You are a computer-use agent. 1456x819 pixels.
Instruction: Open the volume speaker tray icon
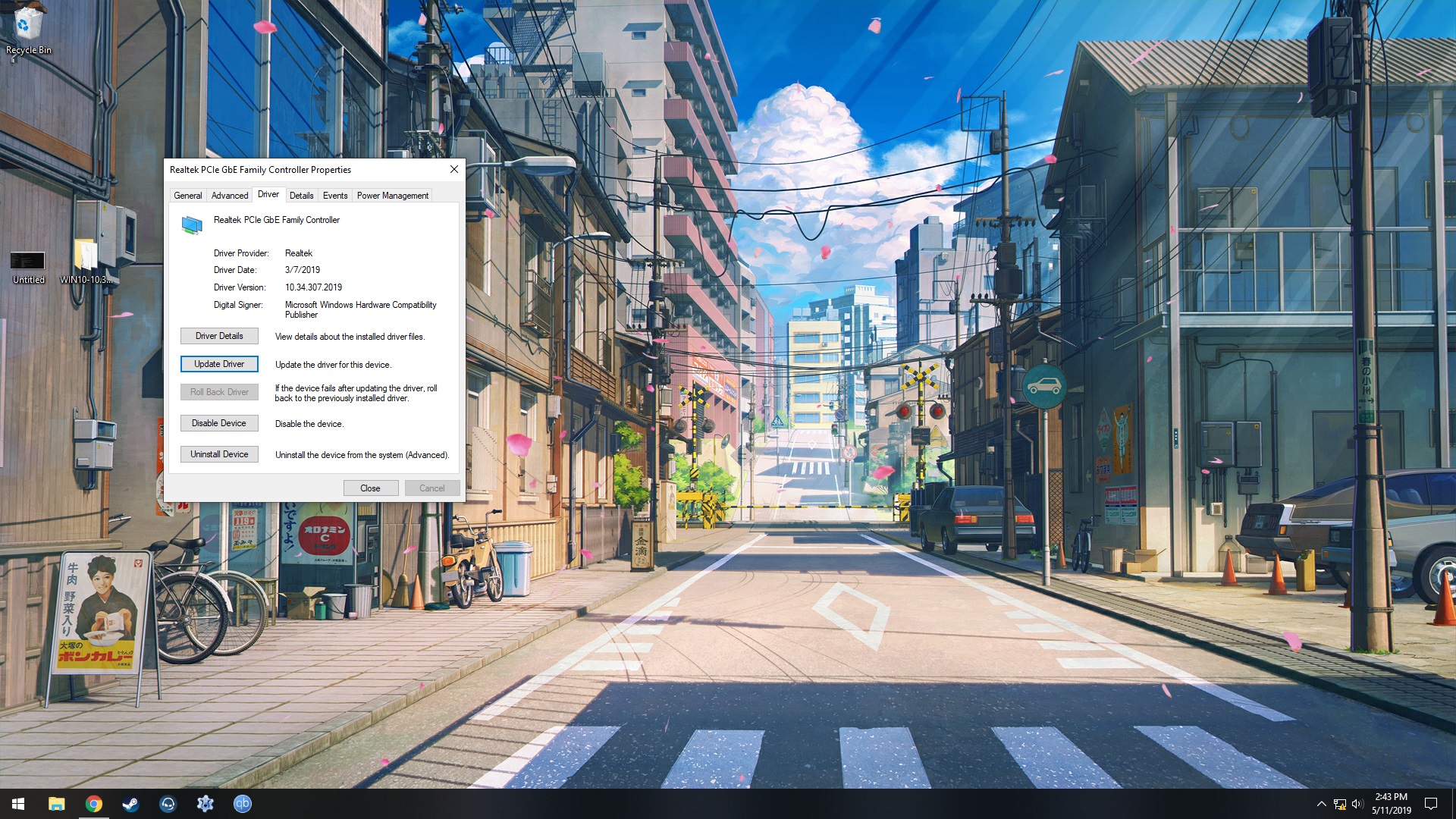pos(1357,804)
